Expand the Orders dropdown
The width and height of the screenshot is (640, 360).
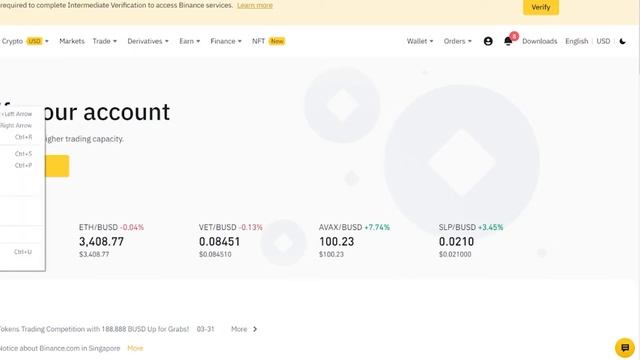pos(458,41)
